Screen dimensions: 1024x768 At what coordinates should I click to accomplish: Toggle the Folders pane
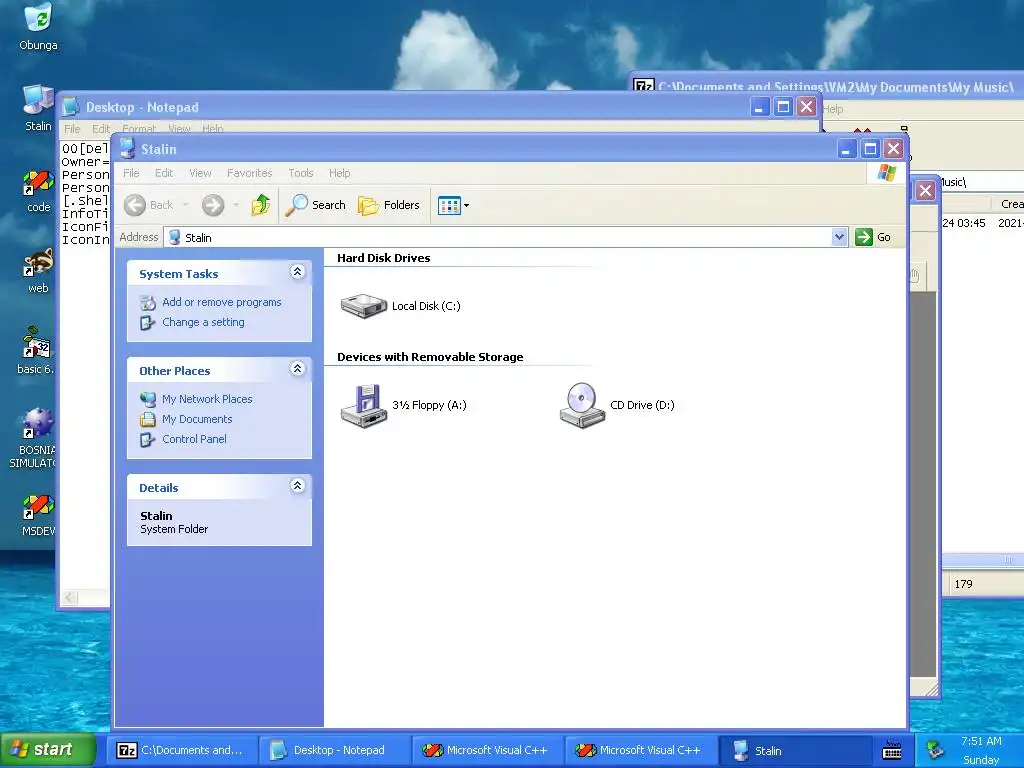coord(389,205)
